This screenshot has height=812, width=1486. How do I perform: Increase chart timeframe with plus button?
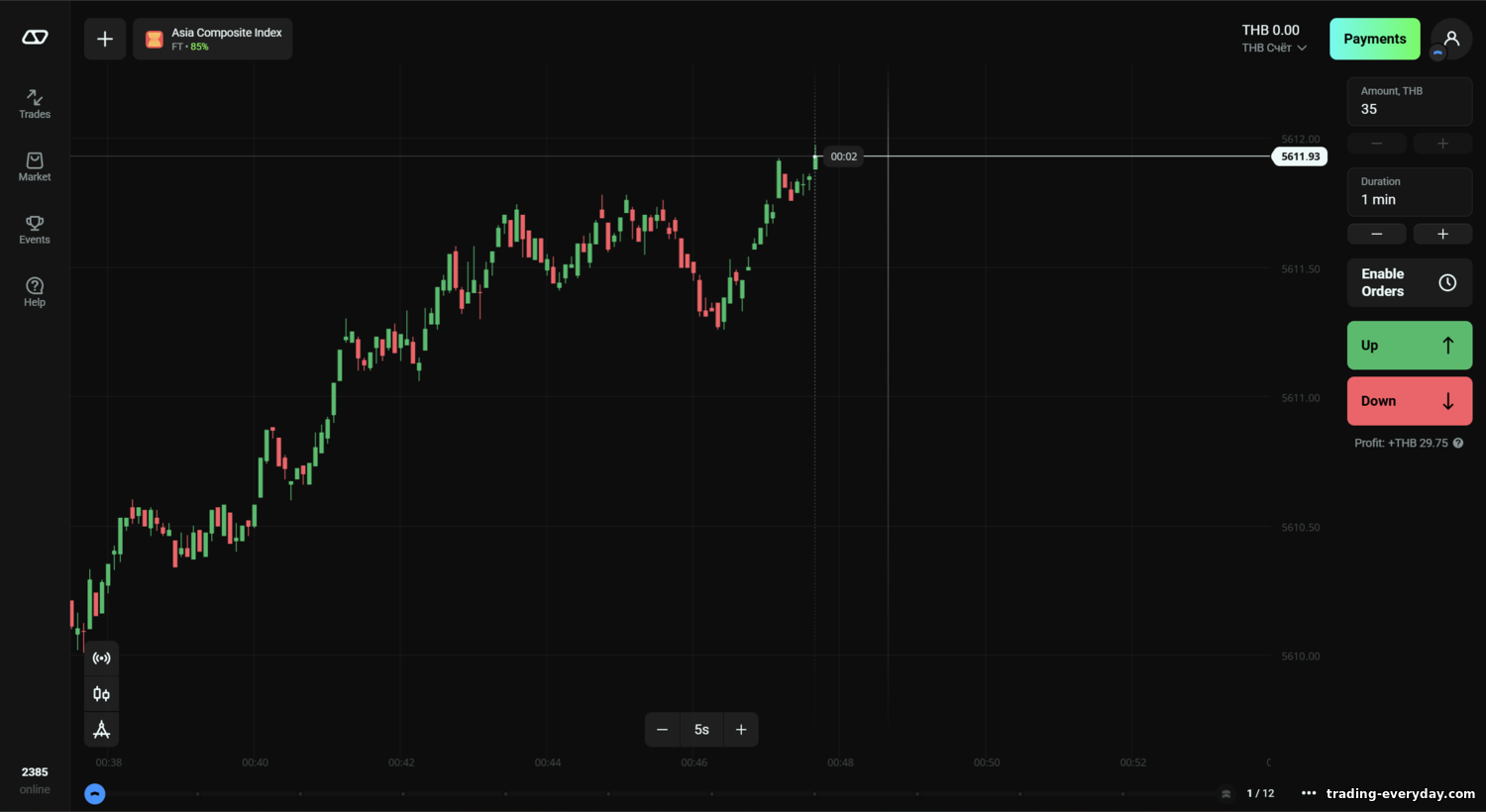point(741,730)
